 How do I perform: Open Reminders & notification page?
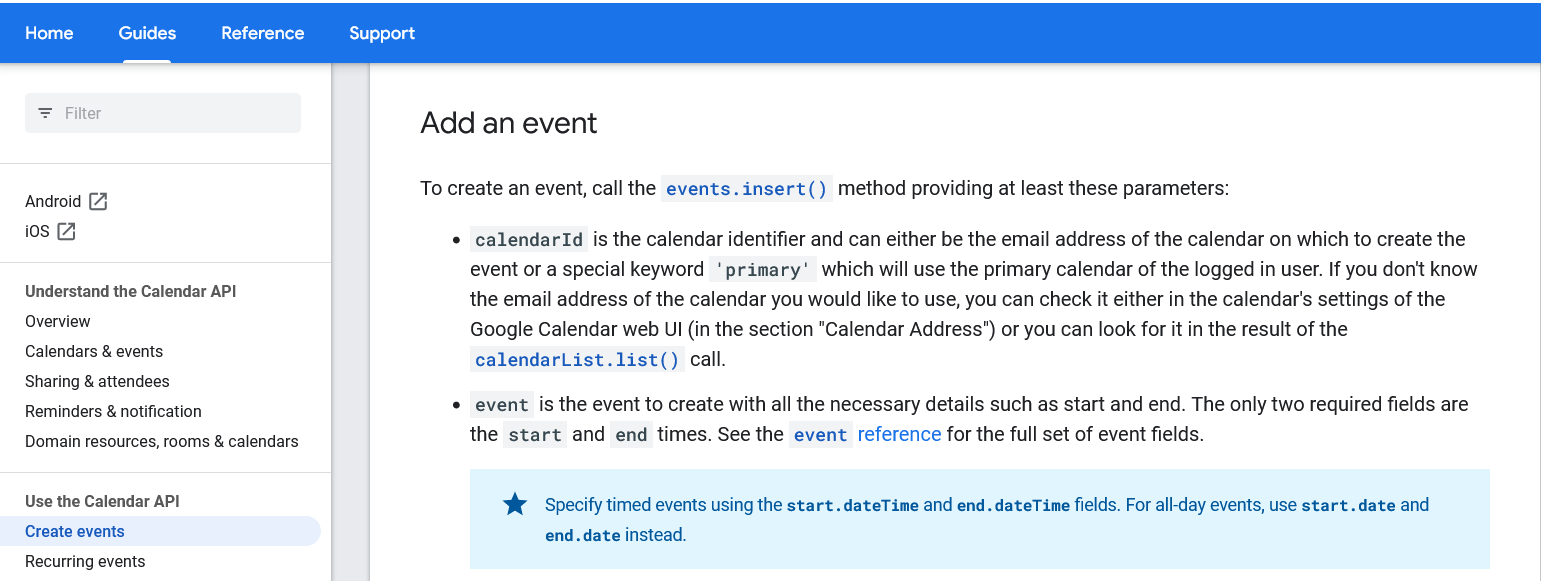click(113, 411)
